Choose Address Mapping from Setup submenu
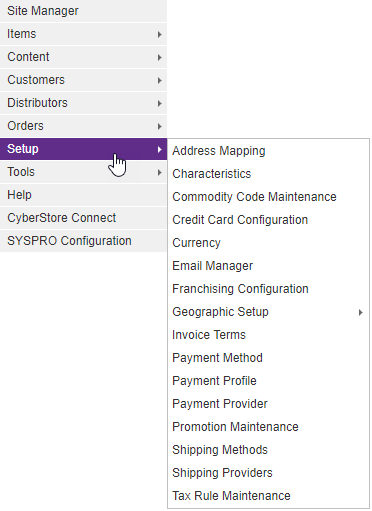372x511 pixels. click(x=268, y=151)
